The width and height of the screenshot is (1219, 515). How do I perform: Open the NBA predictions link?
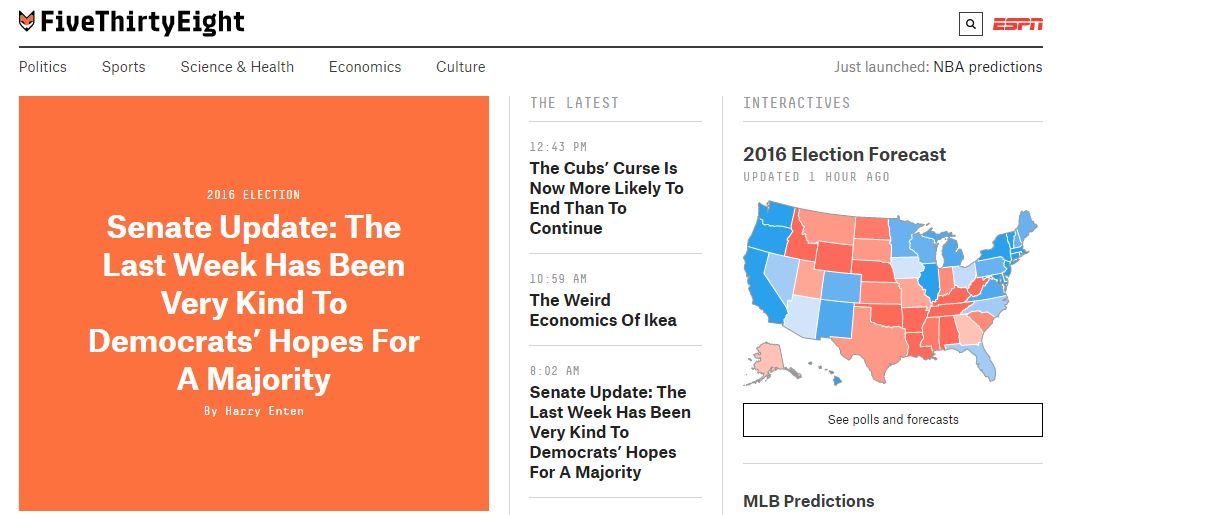(988, 67)
